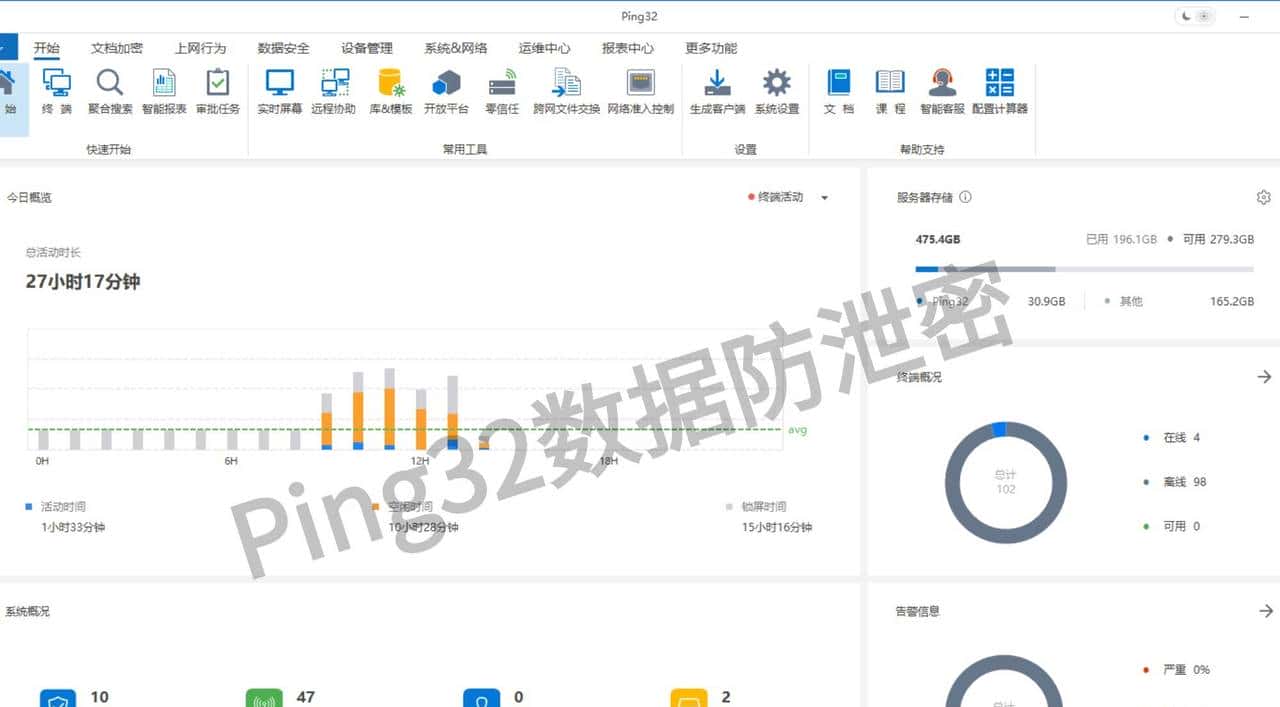The width and height of the screenshot is (1280, 707).
Task: Click the server storage gear icon
Action: pyautogui.click(x=1263, y=197)
